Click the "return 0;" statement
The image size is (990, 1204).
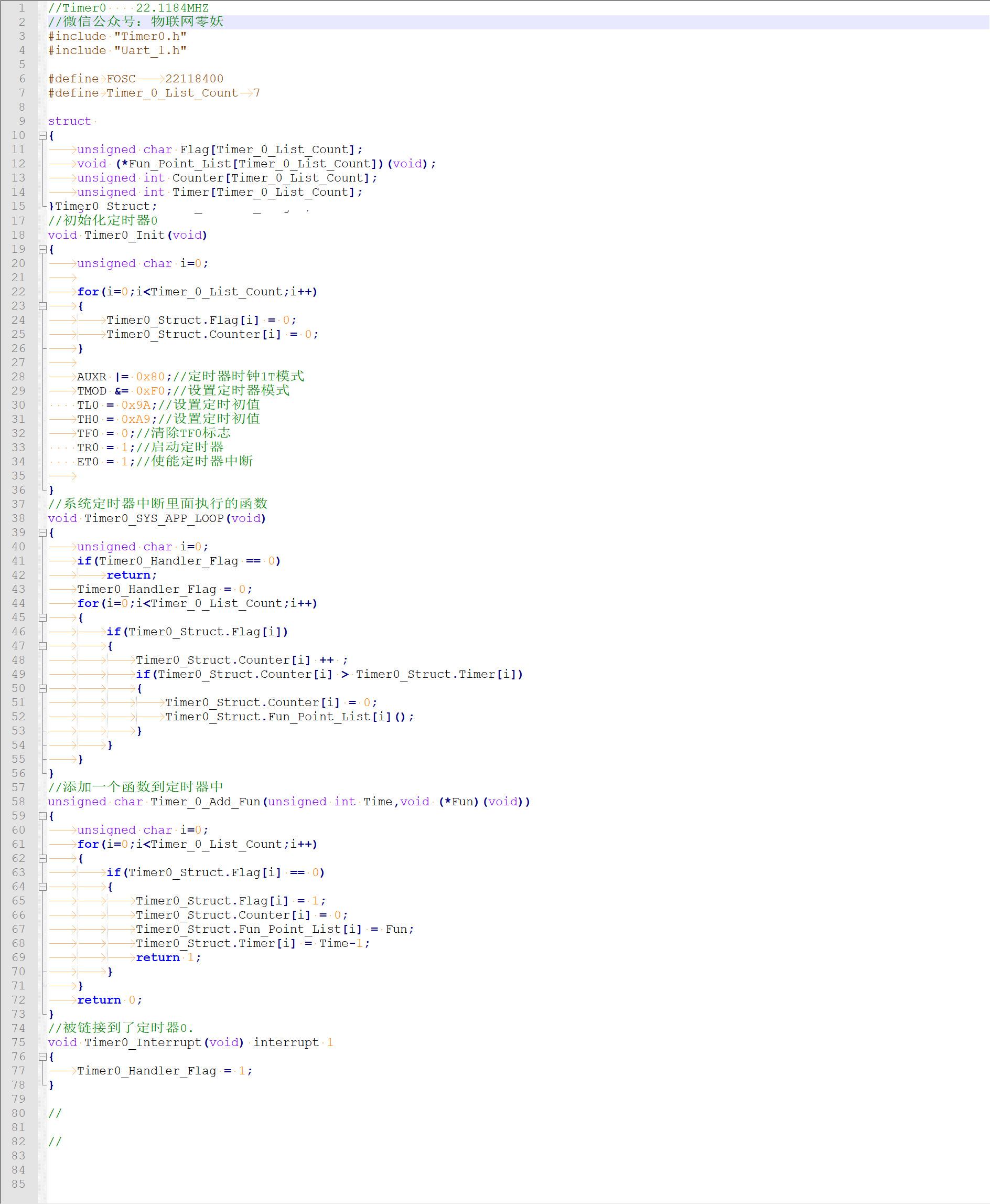[110, 1000]
